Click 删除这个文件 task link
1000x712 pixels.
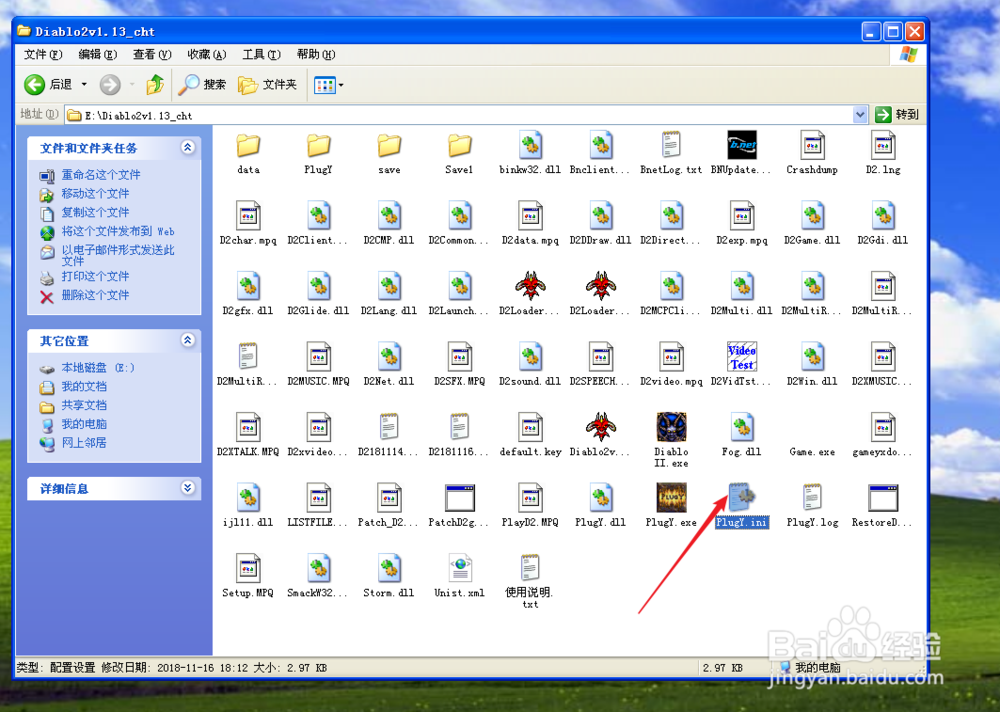pos(95,295)
